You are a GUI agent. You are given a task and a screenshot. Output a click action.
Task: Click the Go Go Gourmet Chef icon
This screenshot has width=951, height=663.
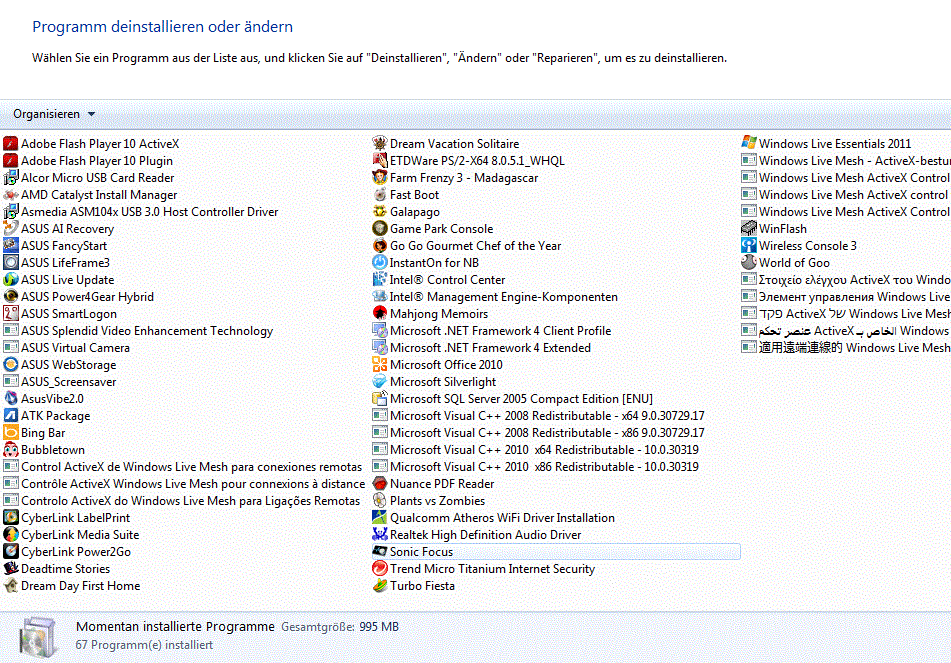pyautogui.click(x=380, y=246)
